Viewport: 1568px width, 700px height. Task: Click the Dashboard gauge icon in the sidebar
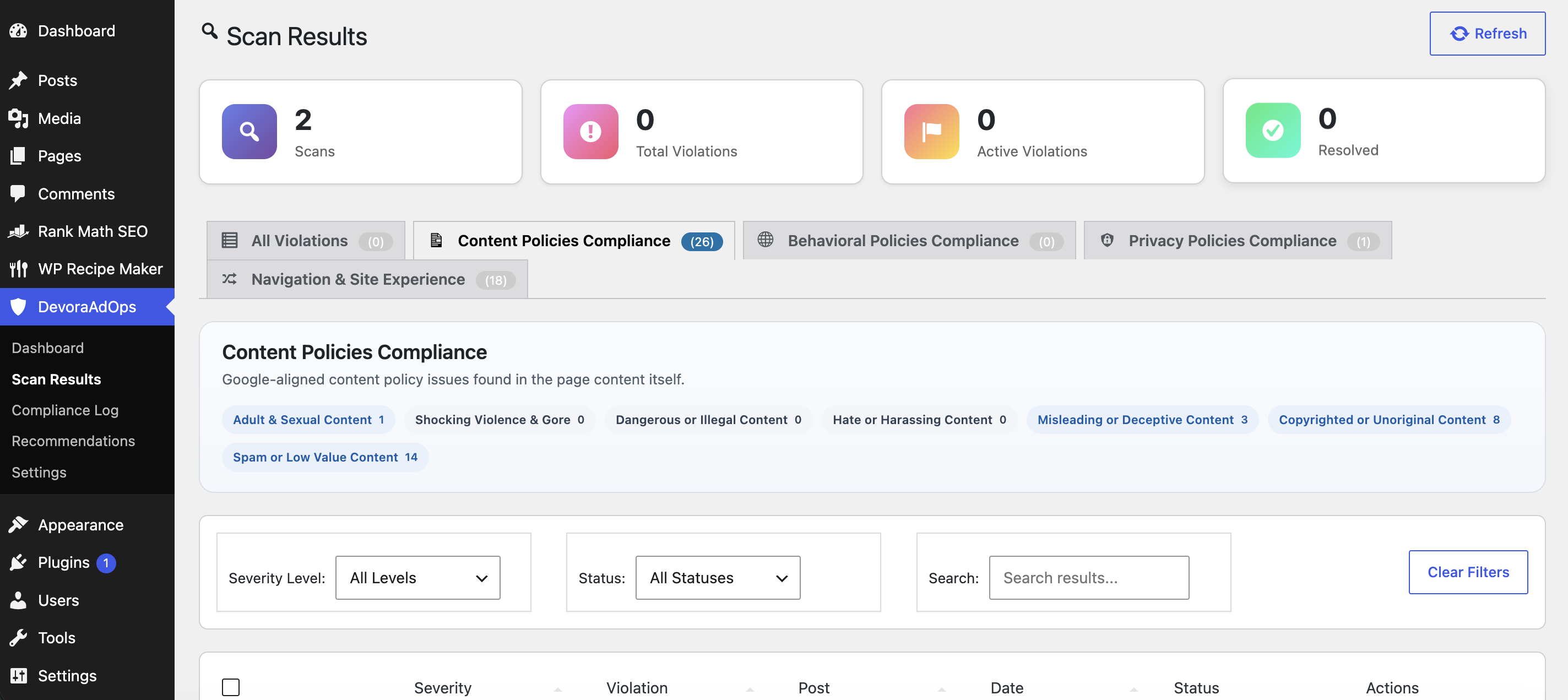18,30
